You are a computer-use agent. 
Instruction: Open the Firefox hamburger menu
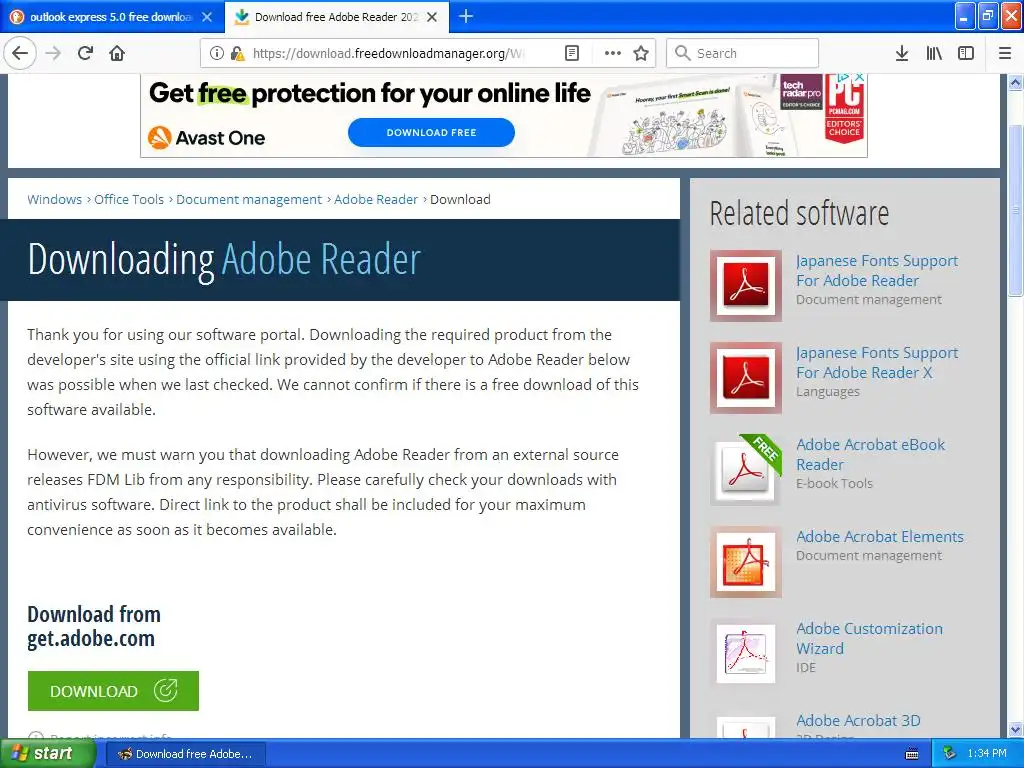(1005, 53)
